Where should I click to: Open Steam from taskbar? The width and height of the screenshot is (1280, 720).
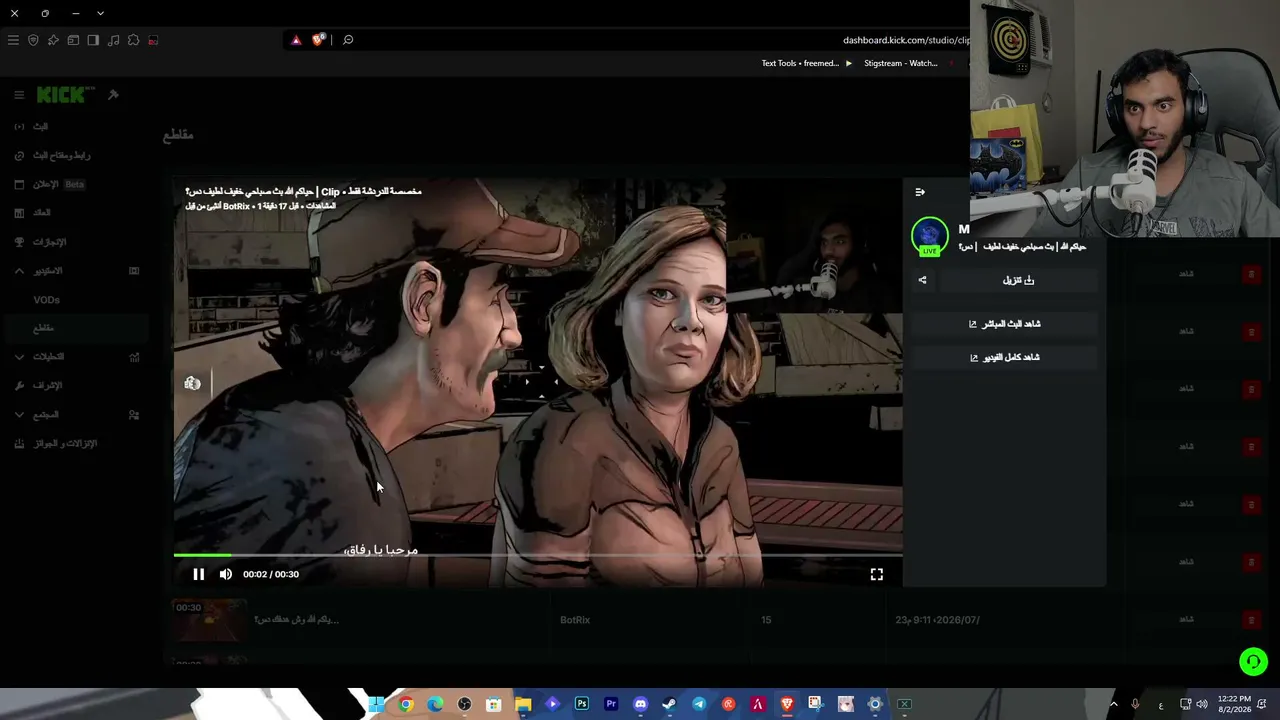pos(669,704)
